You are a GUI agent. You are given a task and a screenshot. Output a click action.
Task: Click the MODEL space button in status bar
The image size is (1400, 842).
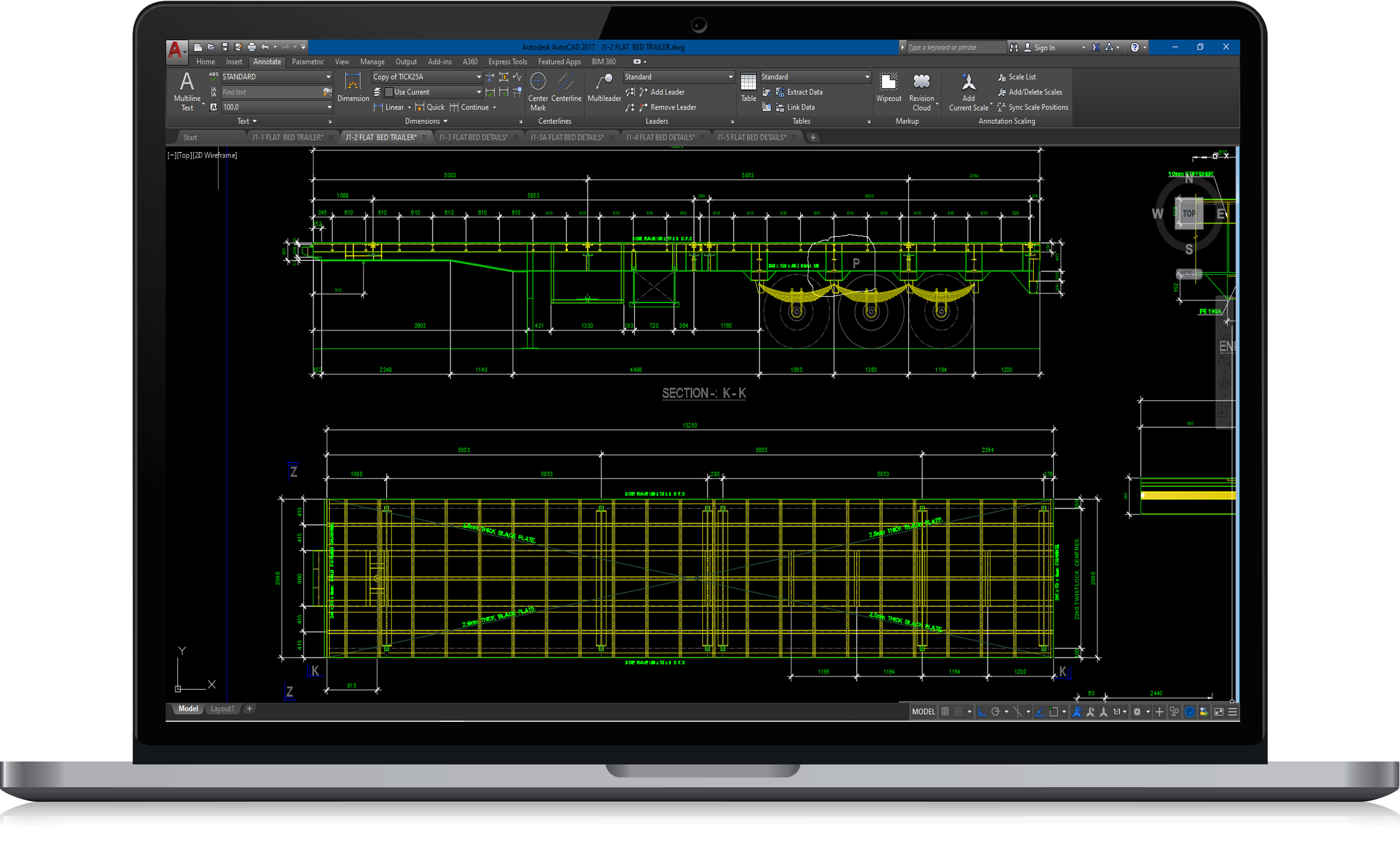[x=923, y=711]
